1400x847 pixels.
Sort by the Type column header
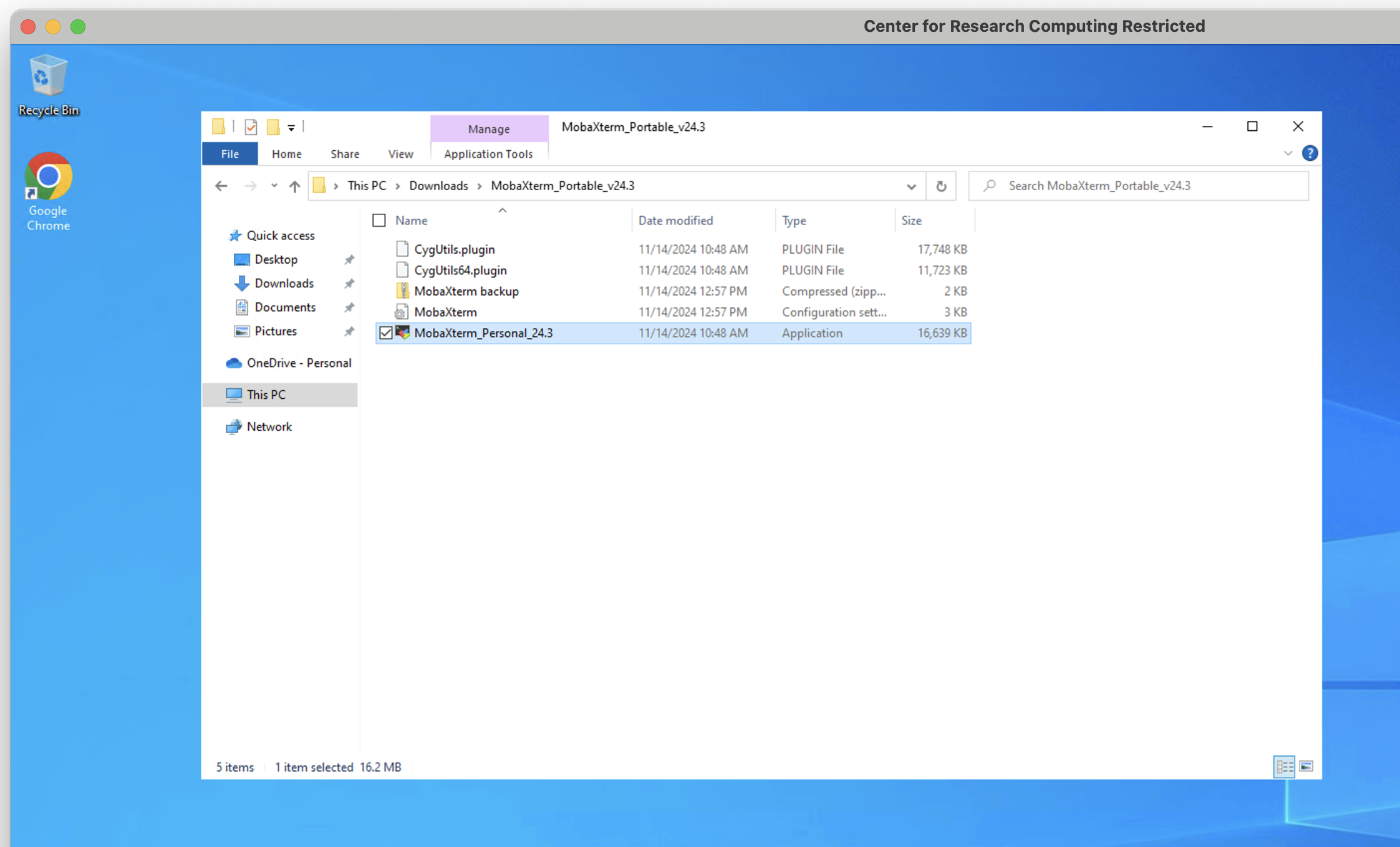(x=794, y=221)
